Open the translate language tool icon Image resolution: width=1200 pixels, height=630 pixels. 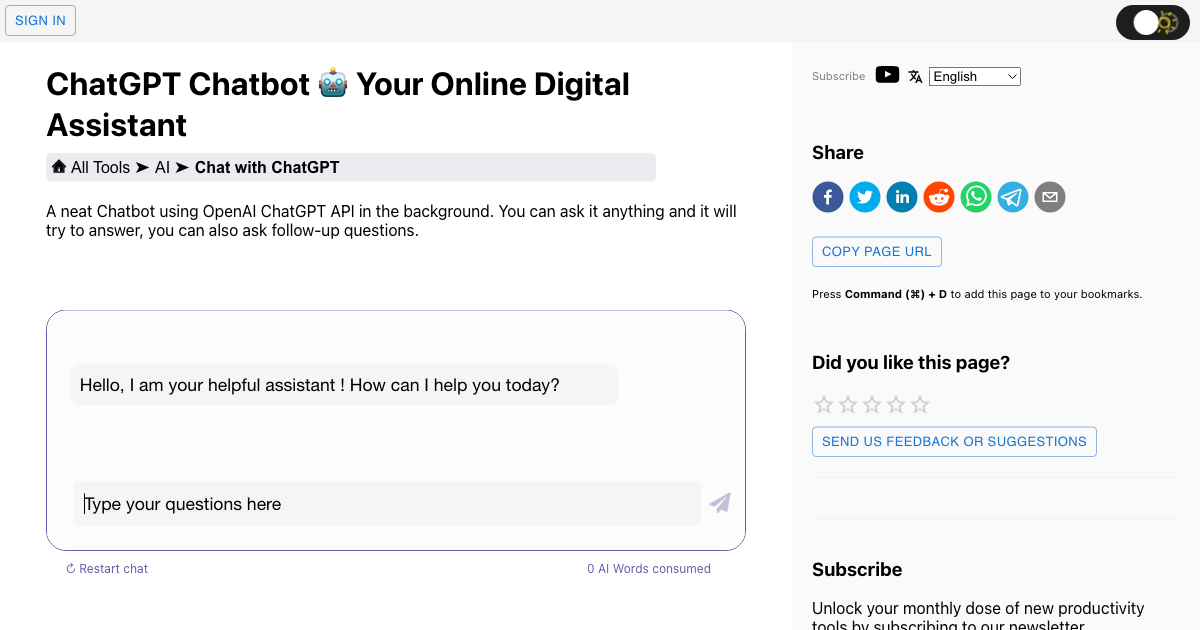point(915,75)
